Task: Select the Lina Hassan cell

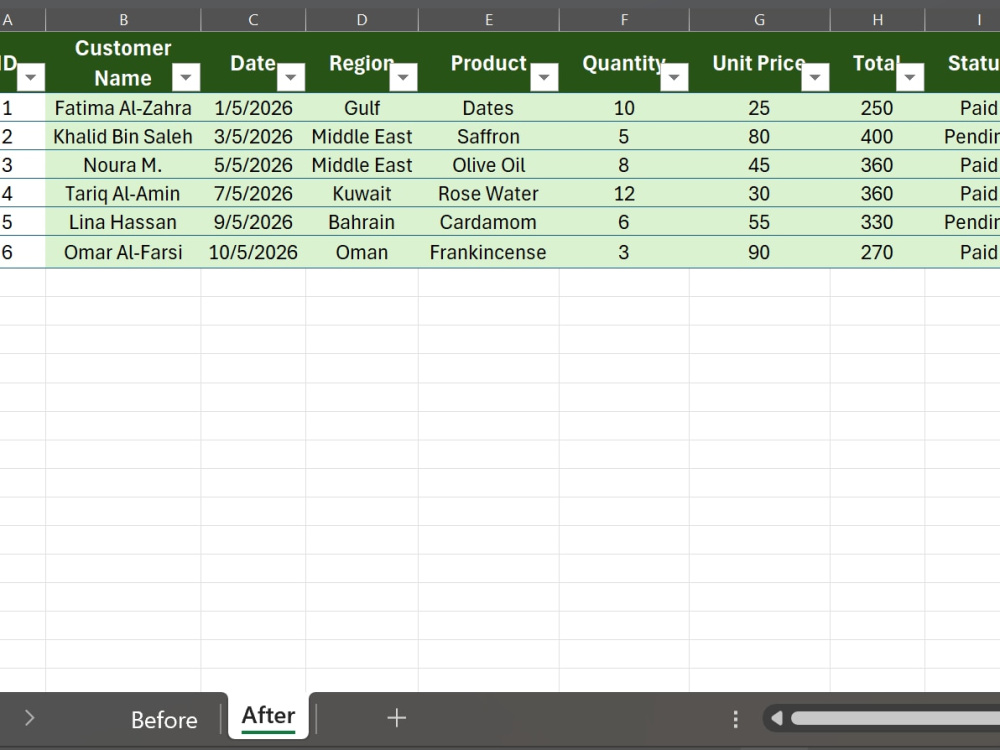Action: 123,222
